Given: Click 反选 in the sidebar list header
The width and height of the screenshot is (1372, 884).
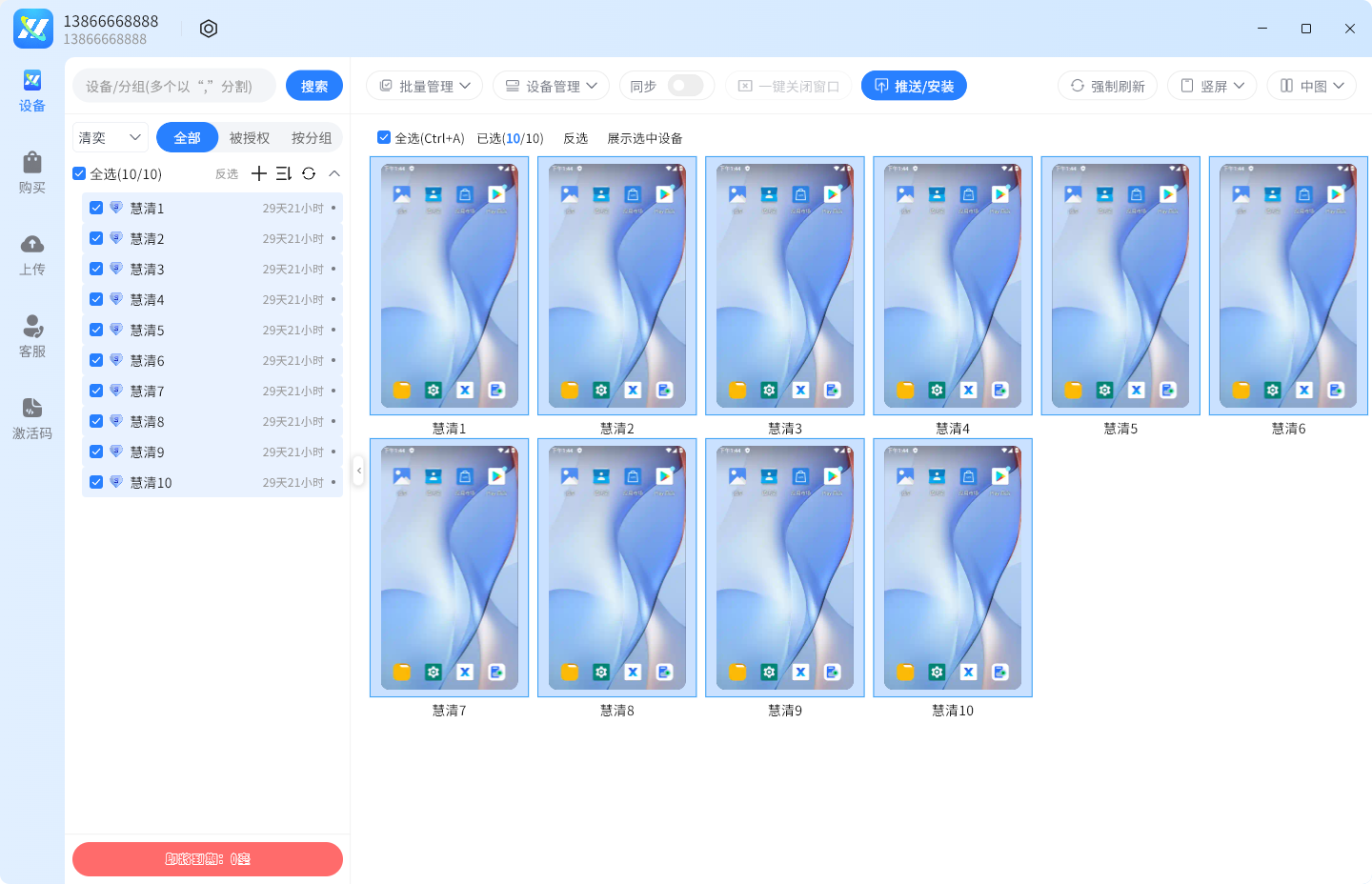Looking at the screenshot, I should pos(227,173).
